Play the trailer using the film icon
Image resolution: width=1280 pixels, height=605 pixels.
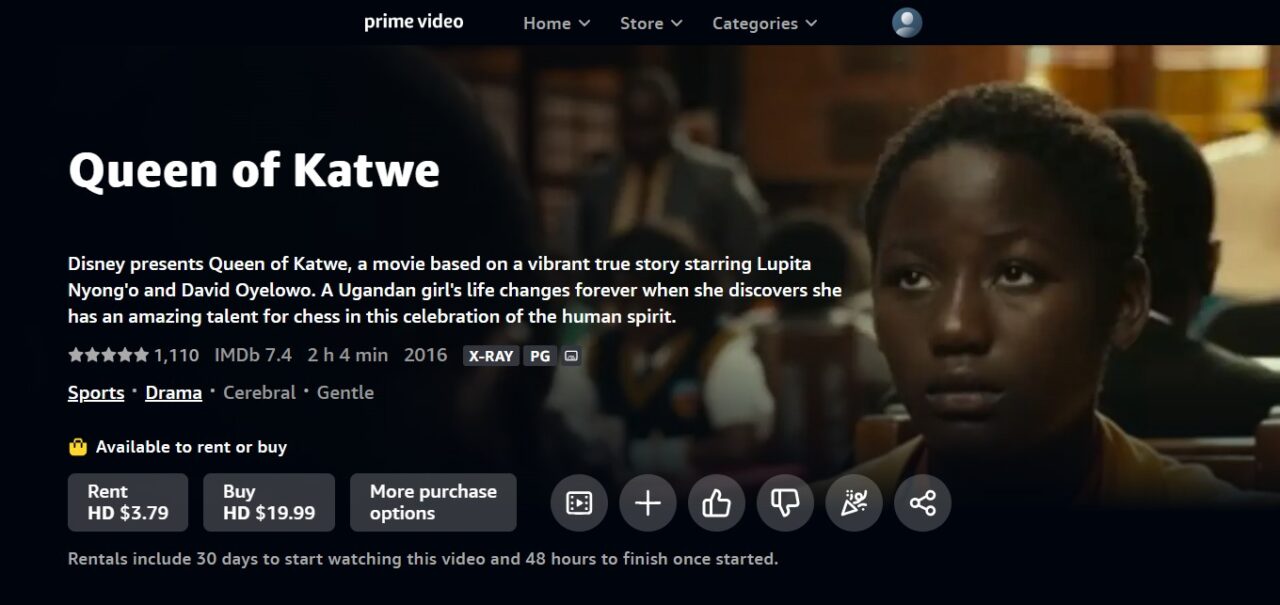coord(579,503)
